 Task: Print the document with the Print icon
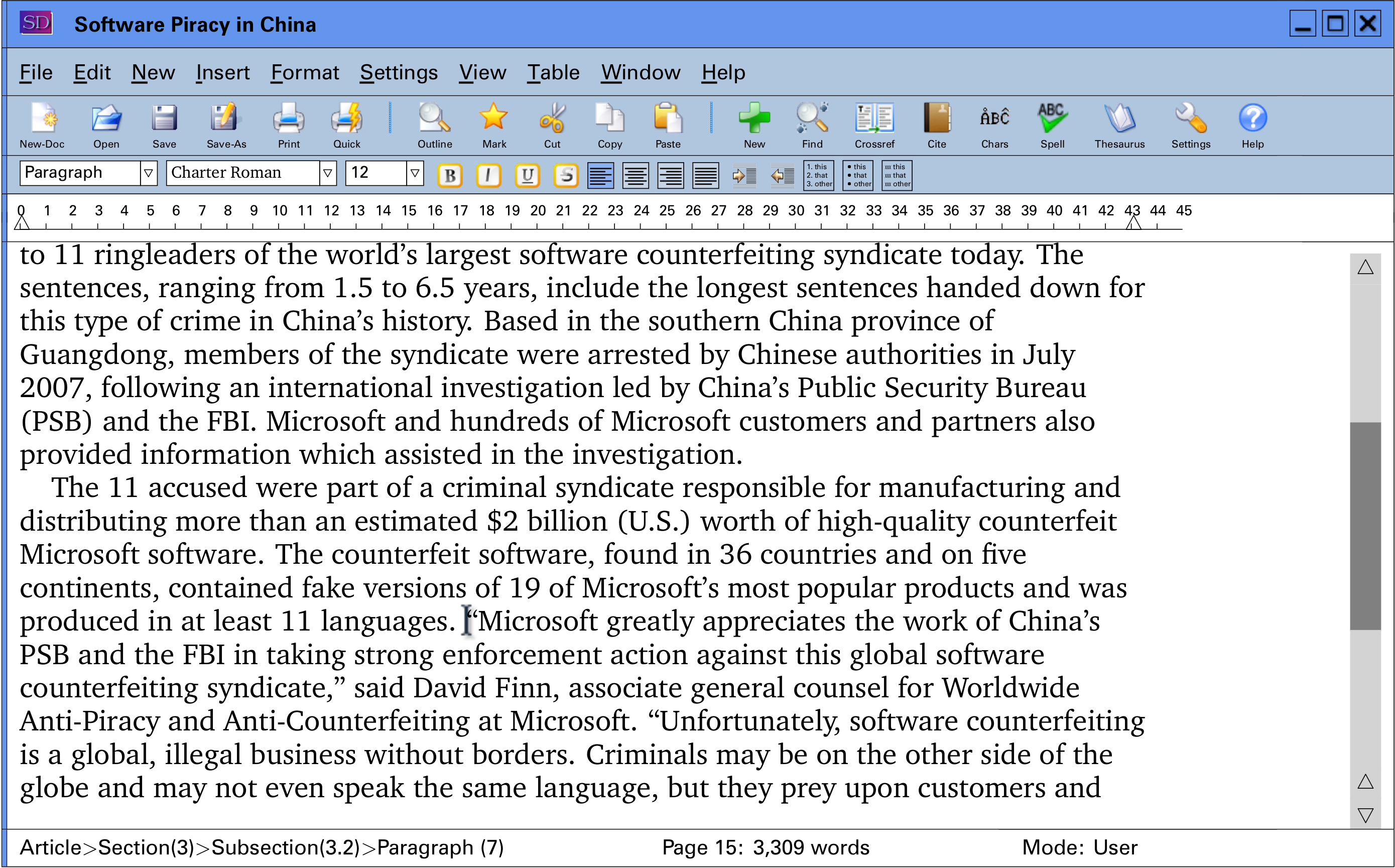pyautogui.click(x=289, y=117)
